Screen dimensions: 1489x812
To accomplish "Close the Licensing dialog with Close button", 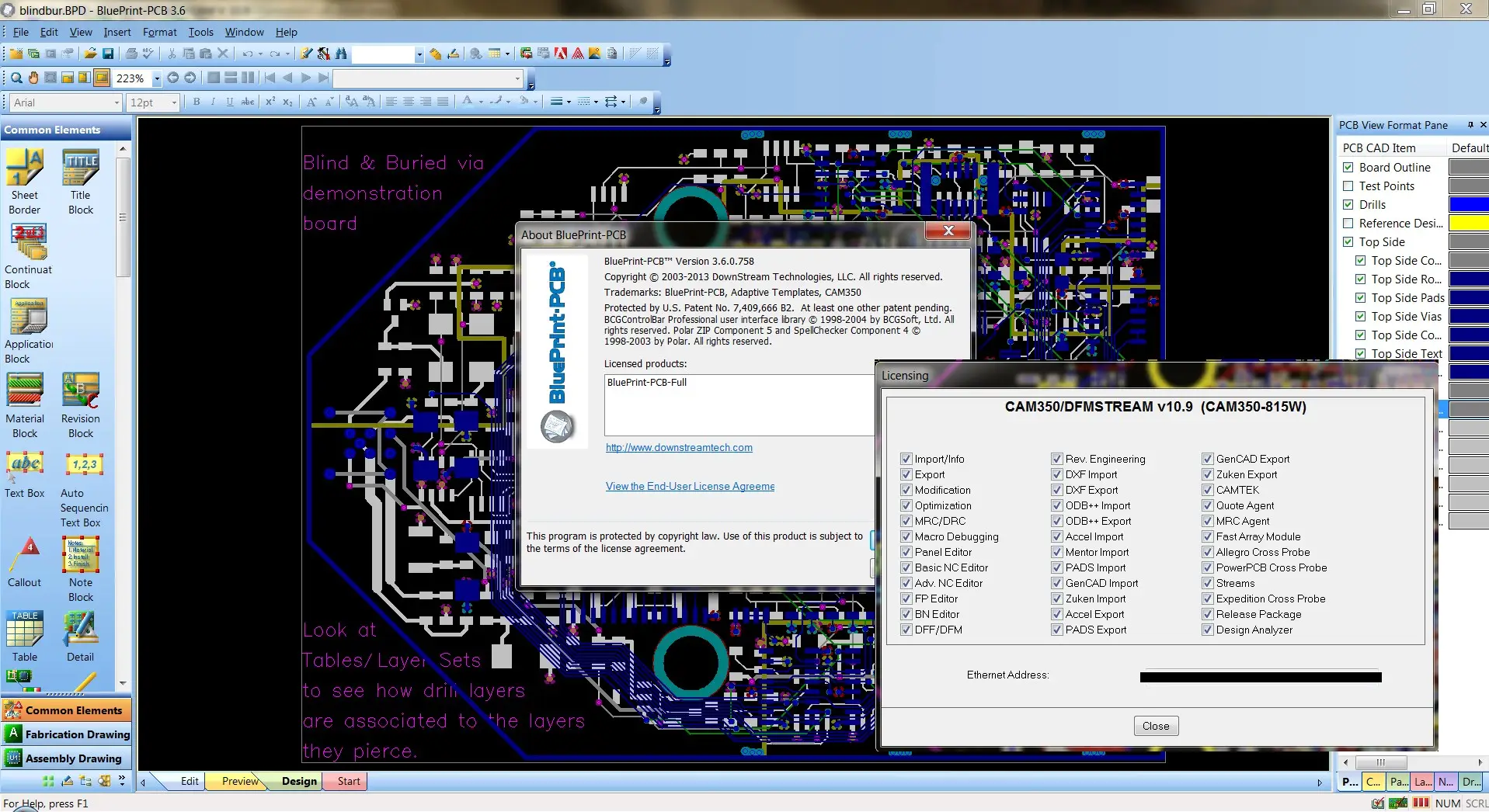I will coord(1155,726).
